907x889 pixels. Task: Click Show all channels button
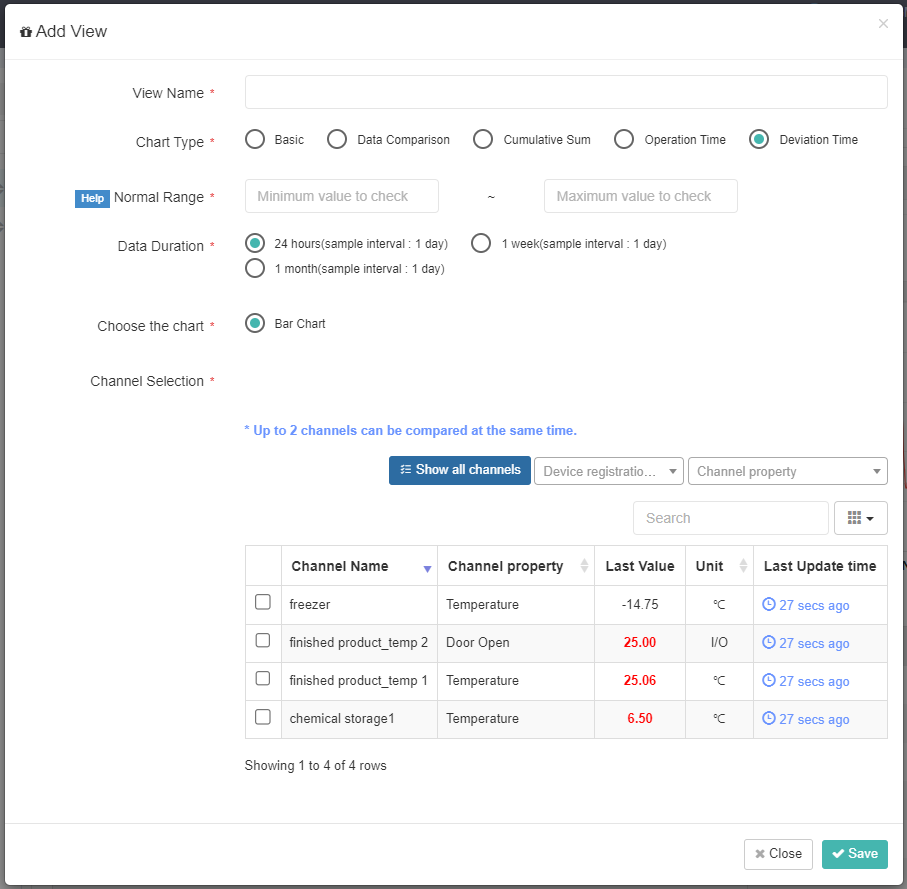click(460, 470)
